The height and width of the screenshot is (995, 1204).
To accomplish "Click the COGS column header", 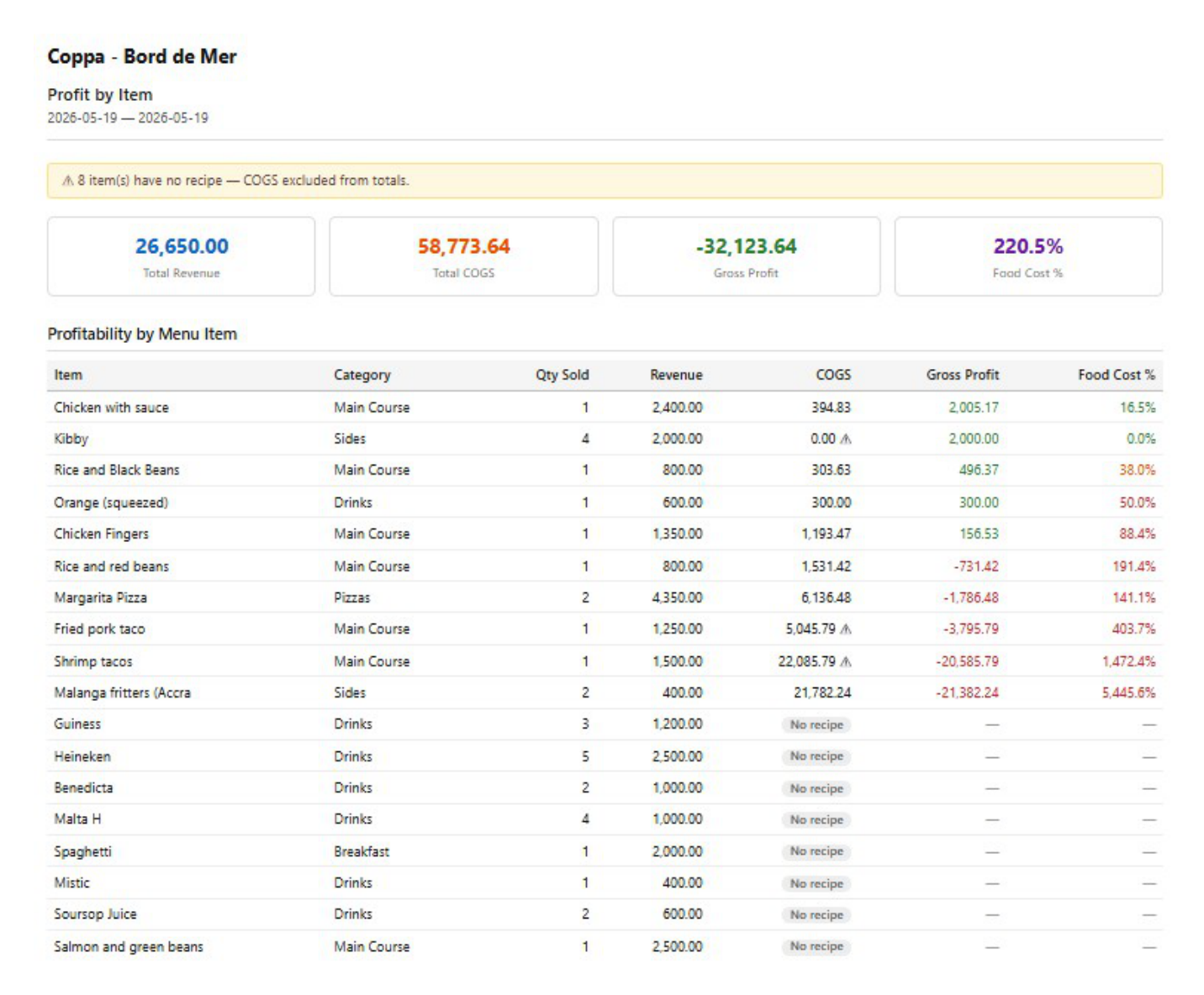I will 833,375.
